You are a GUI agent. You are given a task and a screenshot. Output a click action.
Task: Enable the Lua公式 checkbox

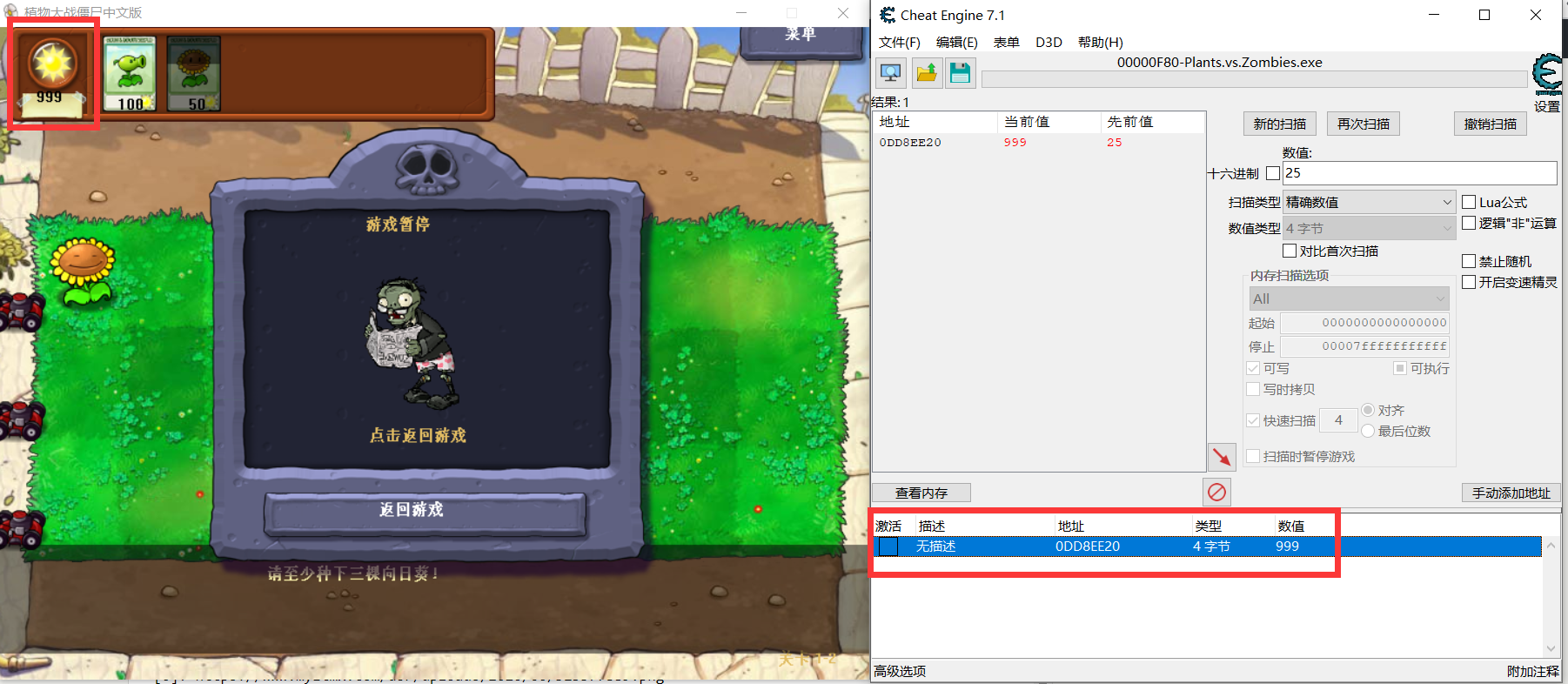click(1469, 202)
